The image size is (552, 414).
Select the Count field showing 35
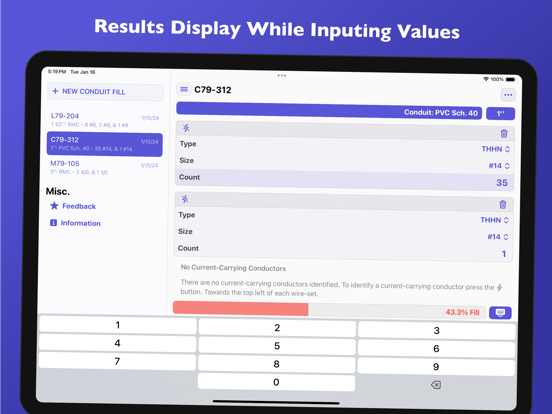344,180
